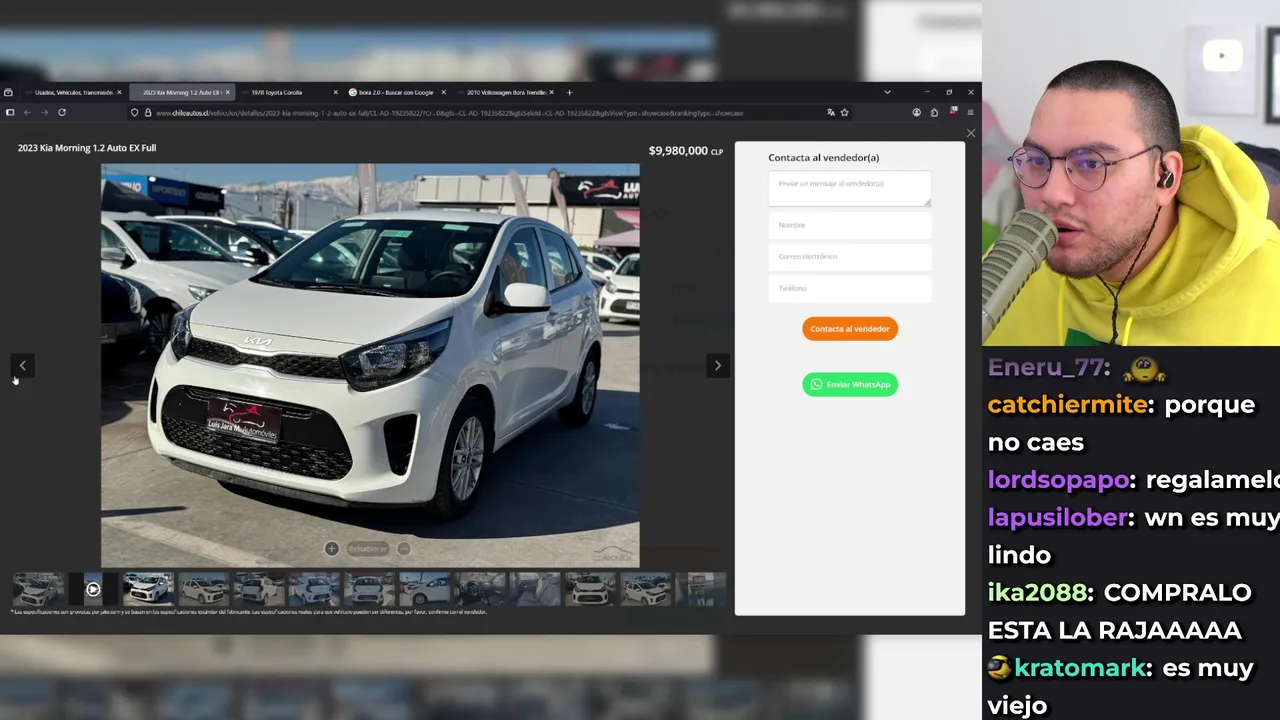Zoom out with the minus icon
1280x720 pixels.
pyautogui.click(x=404, y=548)
